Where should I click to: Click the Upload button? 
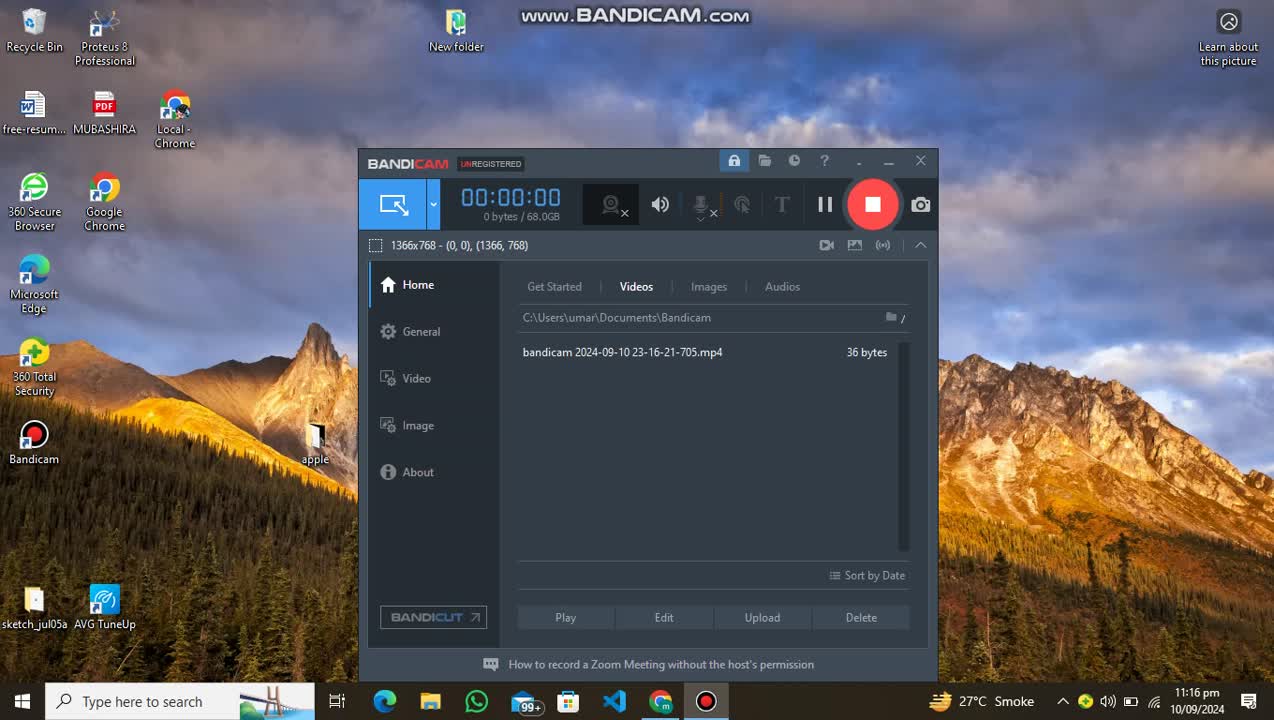click(762, 618)
